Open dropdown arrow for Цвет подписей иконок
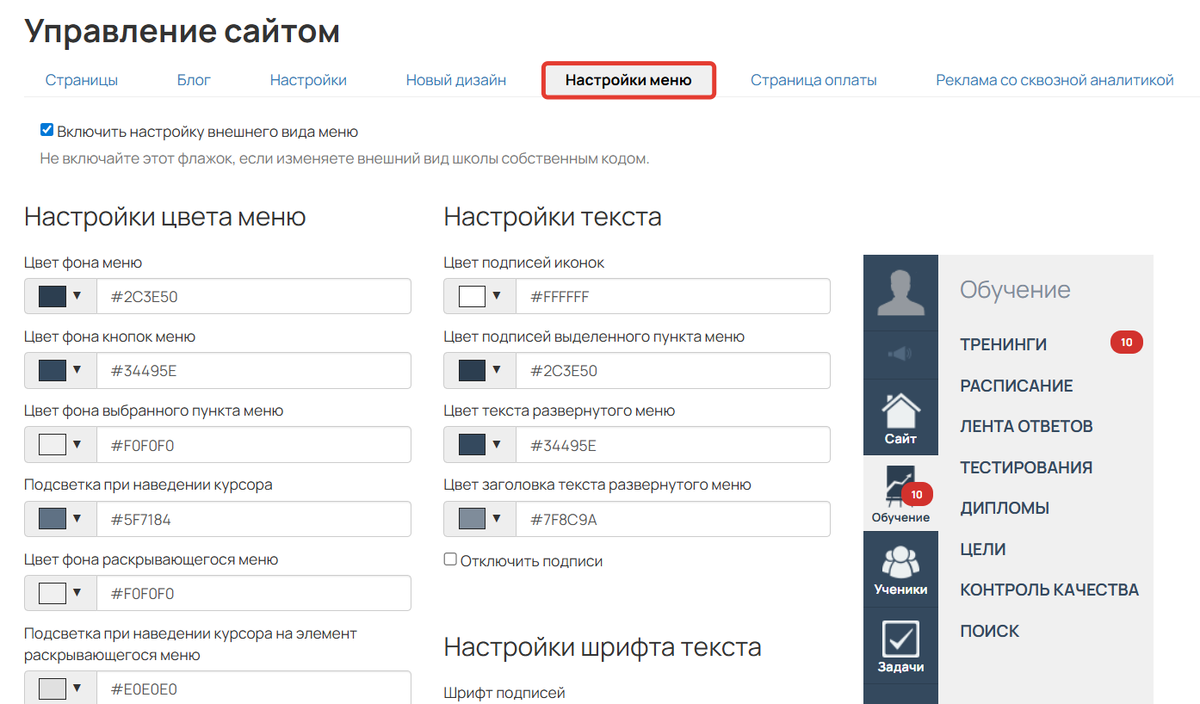The image size is (1200, 704). pyautogui.click(x=497, y=296)
